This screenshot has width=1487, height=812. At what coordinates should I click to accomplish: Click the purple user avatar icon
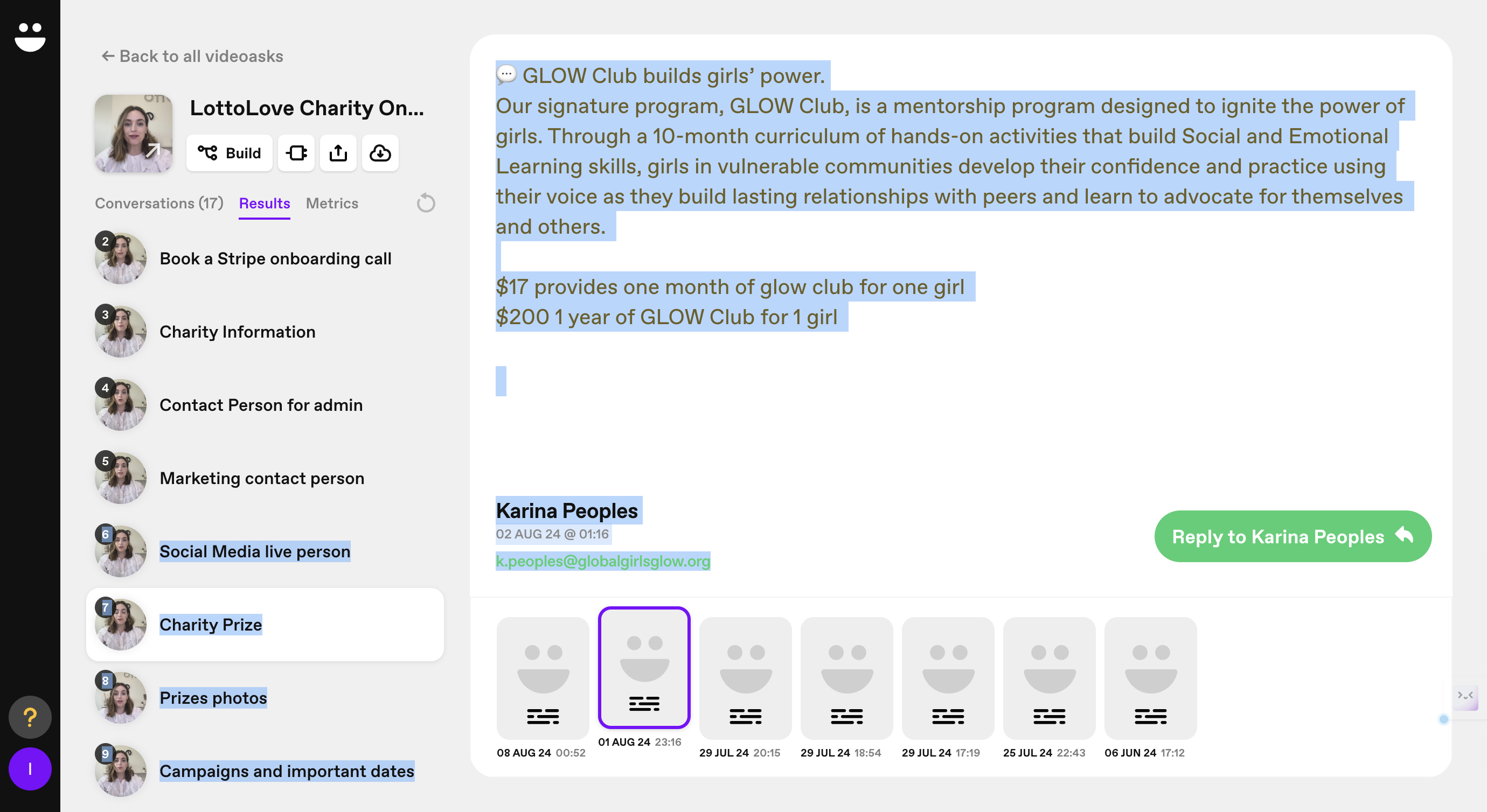click(x=30, y=769)
